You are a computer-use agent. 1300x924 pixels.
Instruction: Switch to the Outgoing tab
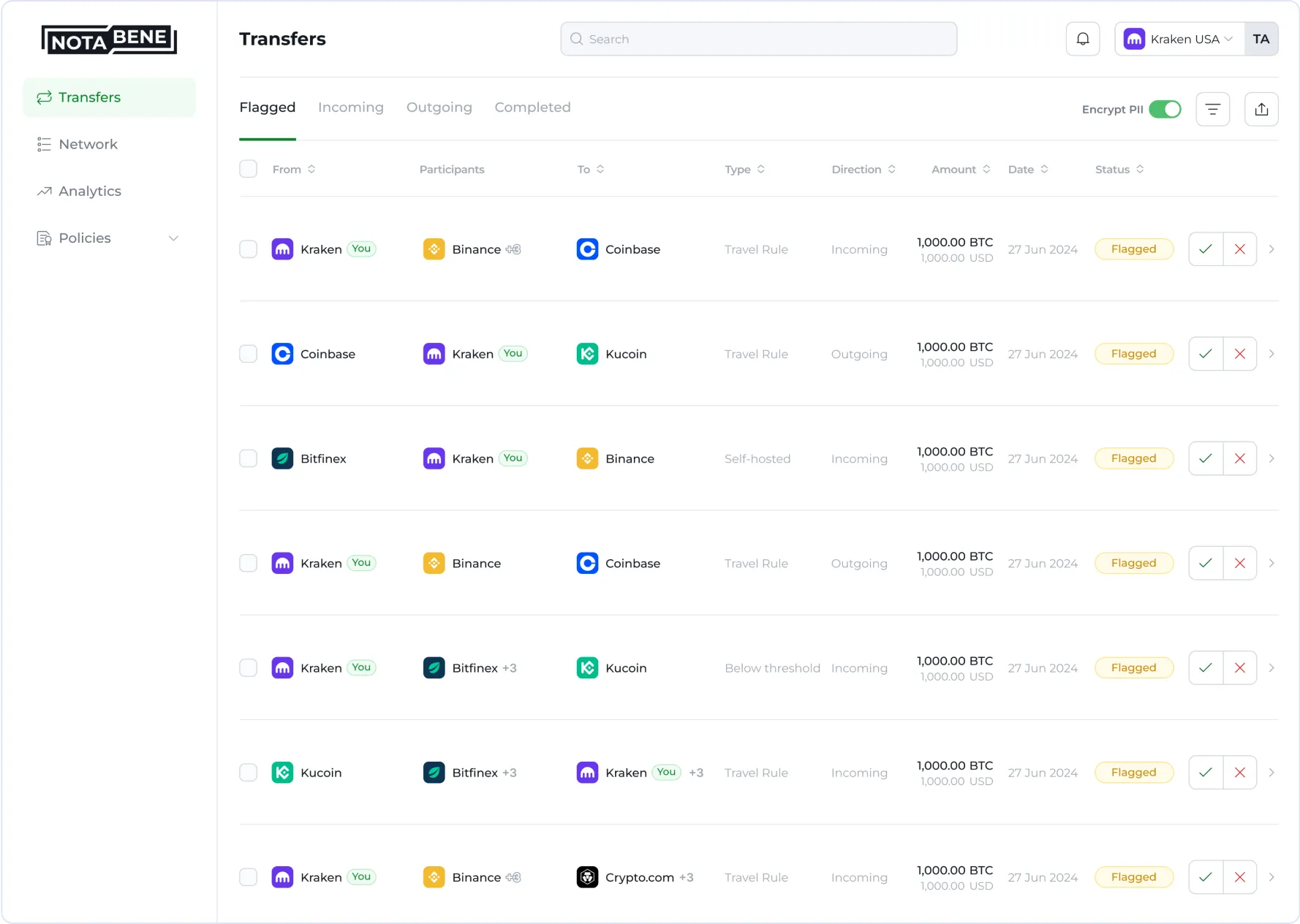pyautogui.click(x=439, y=107)
